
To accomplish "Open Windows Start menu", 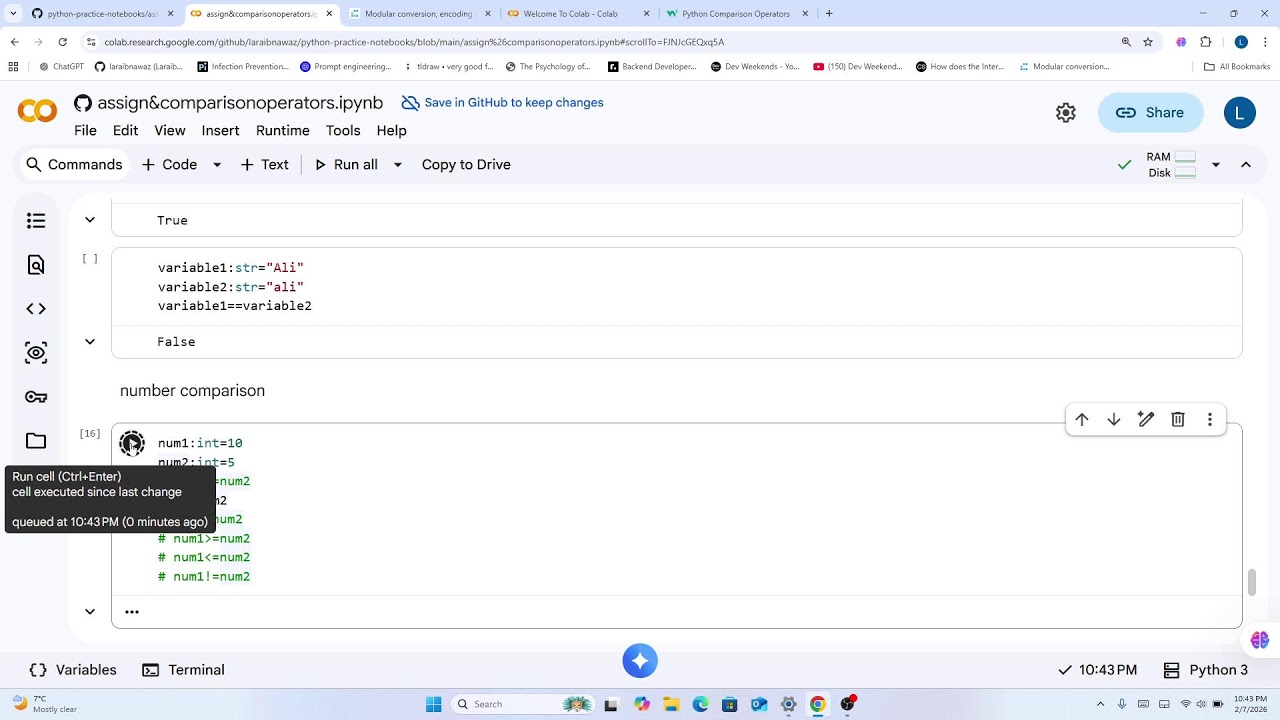I will tap(433, 704).
